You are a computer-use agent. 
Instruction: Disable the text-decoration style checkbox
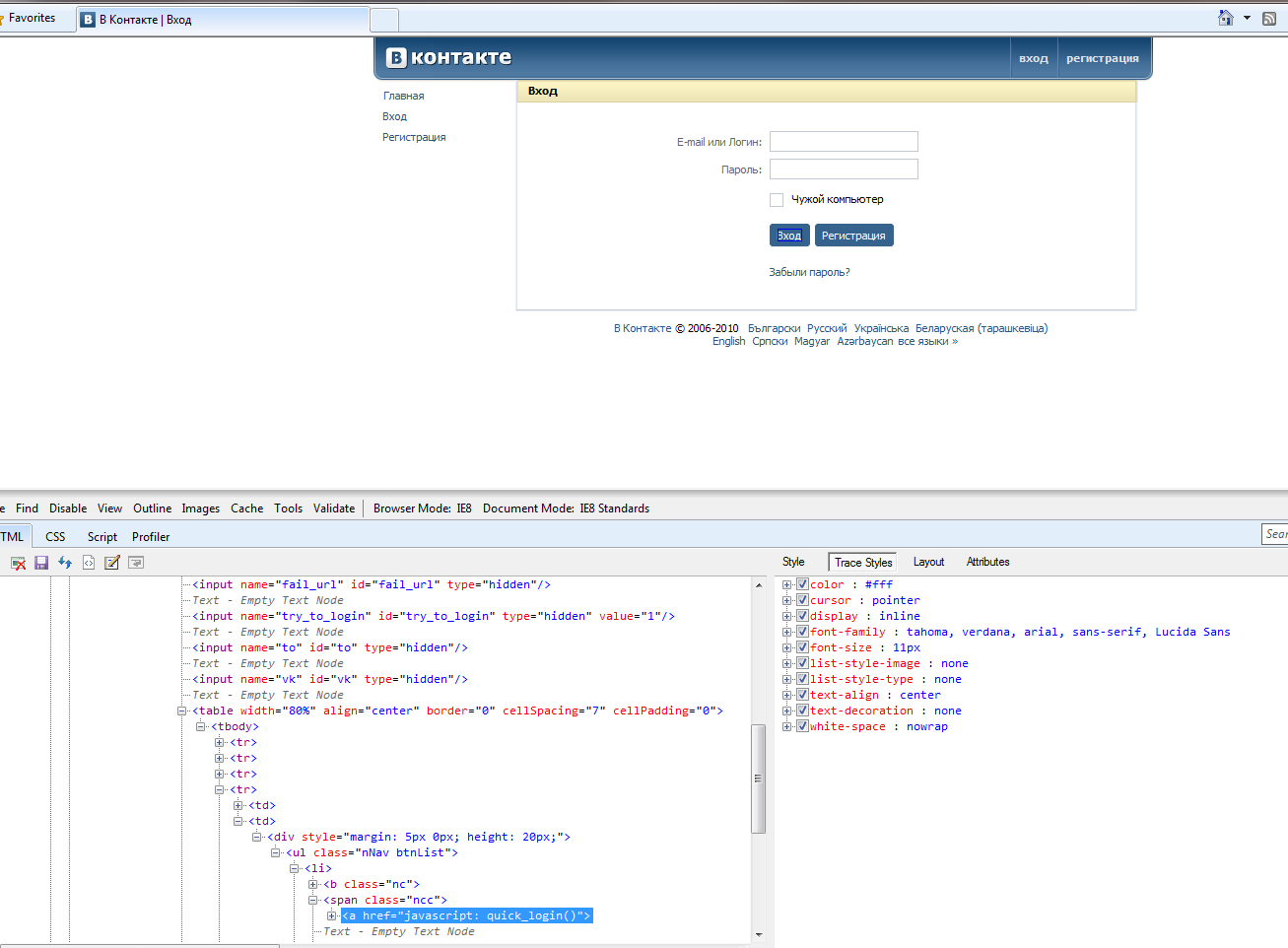(802, 711)
